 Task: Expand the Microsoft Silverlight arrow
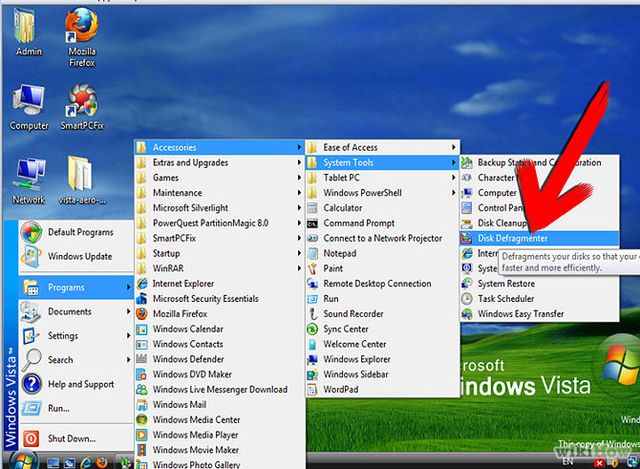(299, 208)
